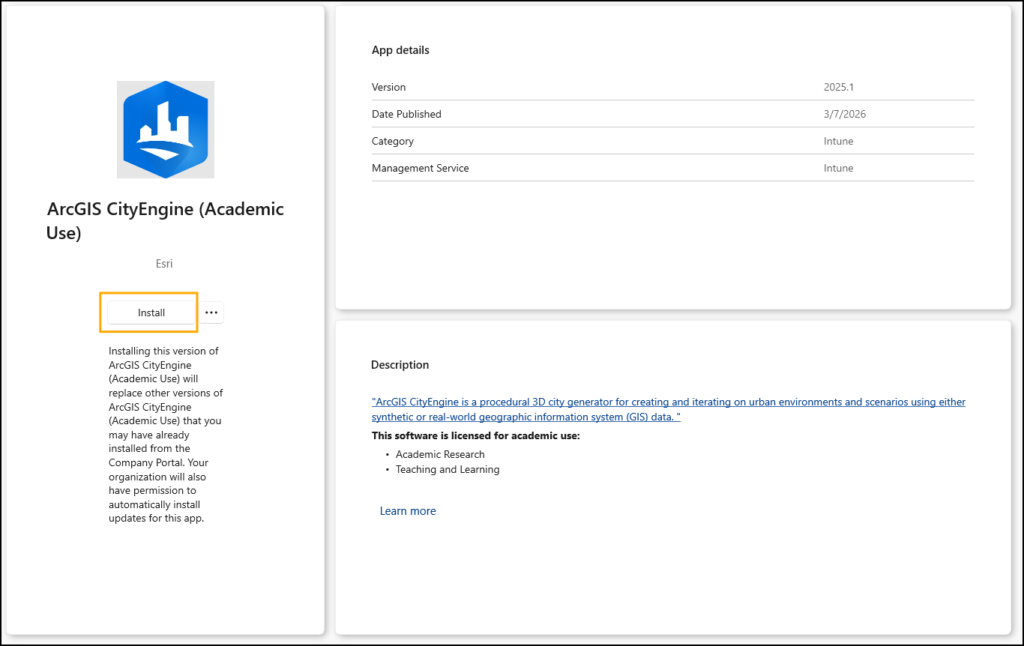1024x646 pixels.
Task: Click the Esri publisher name
Action: point(165,264)
